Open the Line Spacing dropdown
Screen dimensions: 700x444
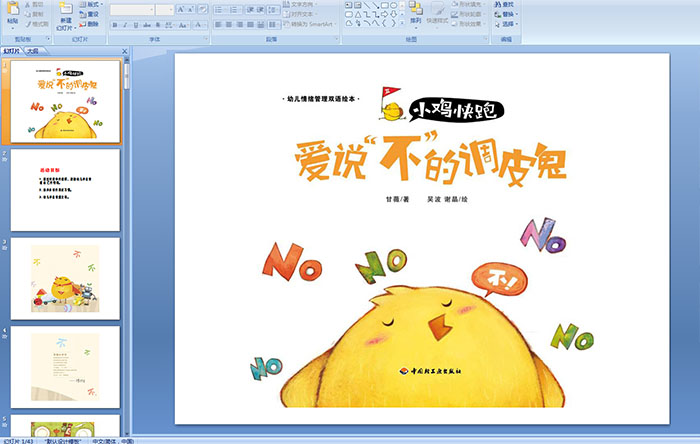[x=274, y=10]
